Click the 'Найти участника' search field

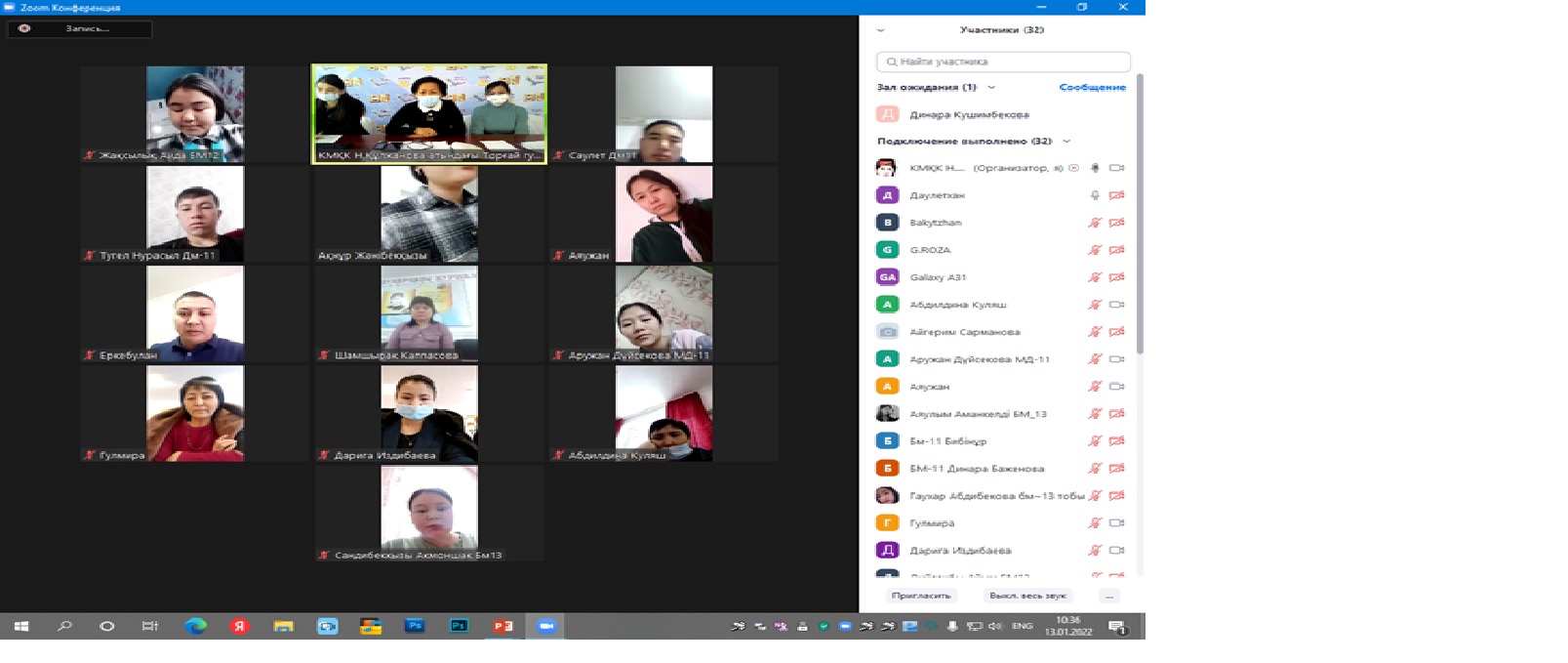pos(1003,62)
